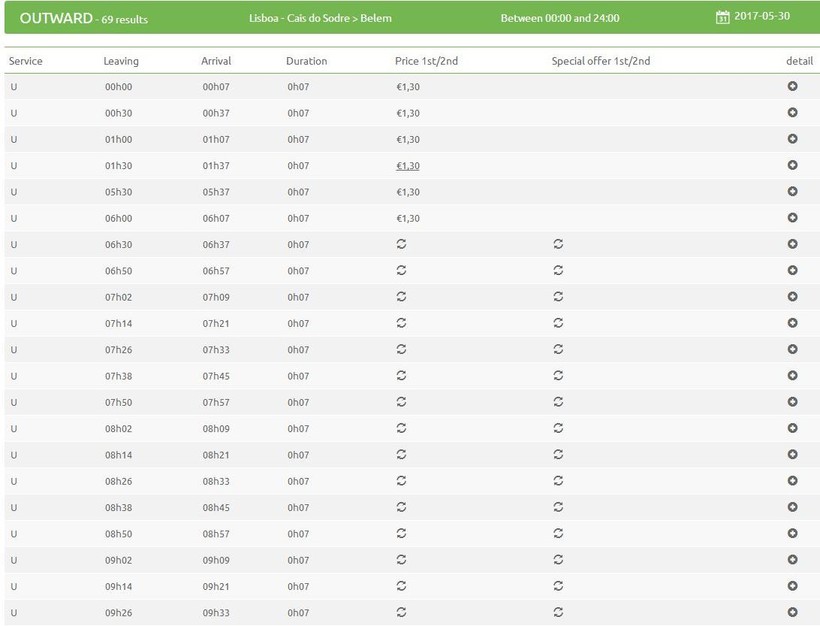Click the €1,30 price for 00h30 train
The width and height of the screenshot is (820, 626).
pos(408,113)
